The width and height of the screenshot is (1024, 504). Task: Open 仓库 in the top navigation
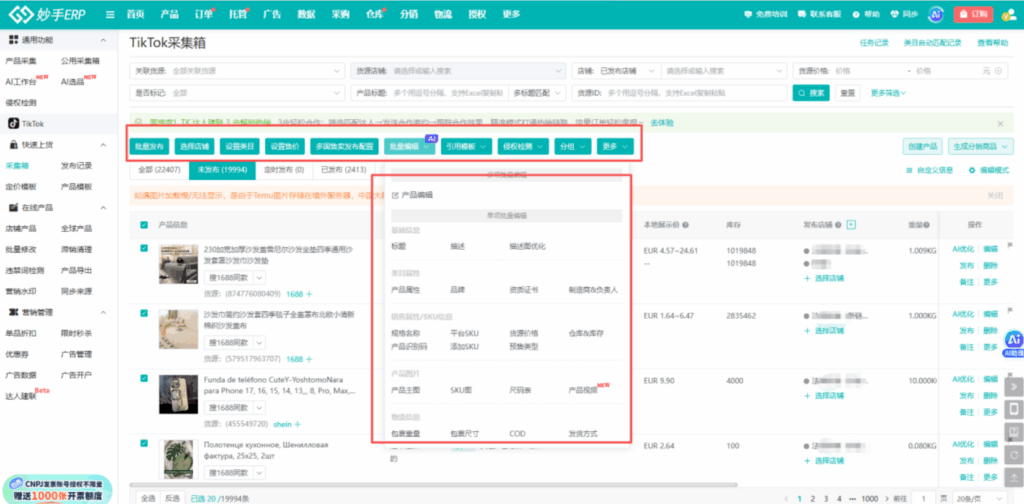tap(375, 14)
